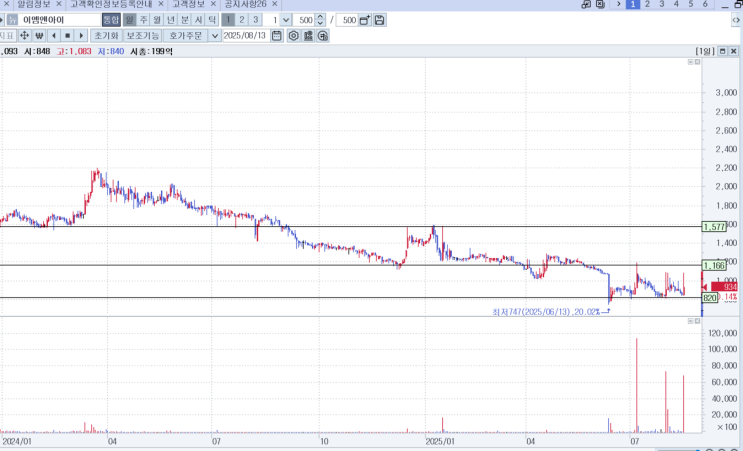Close the 알림정보 tab
Viewport: 743px width, 451px height.
click(x=59, y=4)
